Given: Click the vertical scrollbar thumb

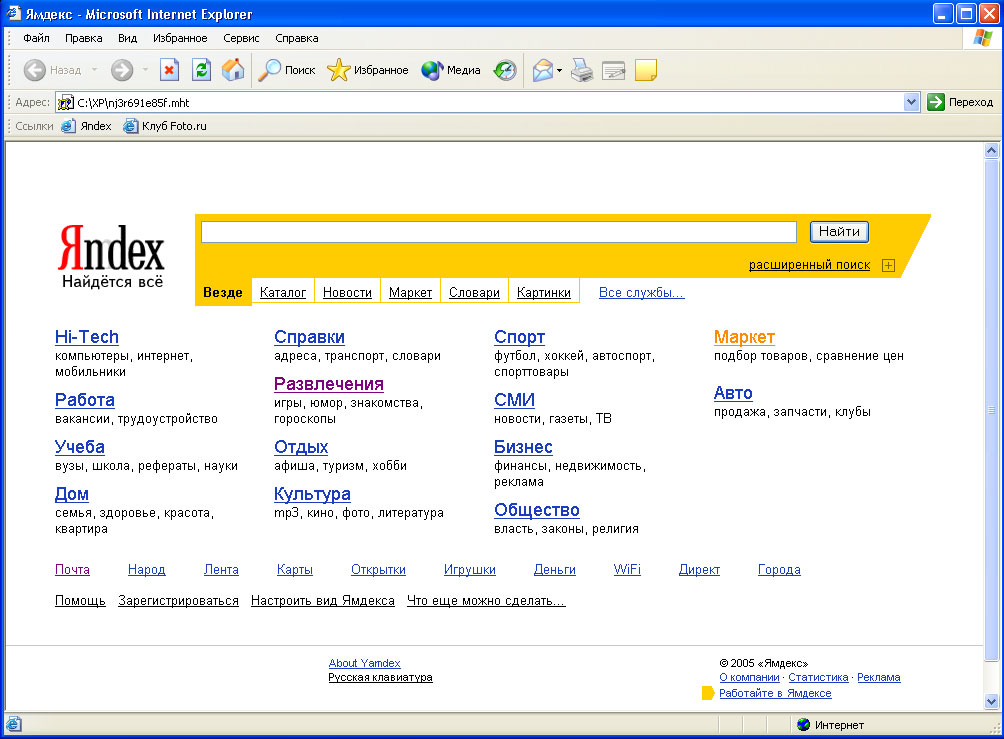Looking at the screenshot, I should point(991,410).
